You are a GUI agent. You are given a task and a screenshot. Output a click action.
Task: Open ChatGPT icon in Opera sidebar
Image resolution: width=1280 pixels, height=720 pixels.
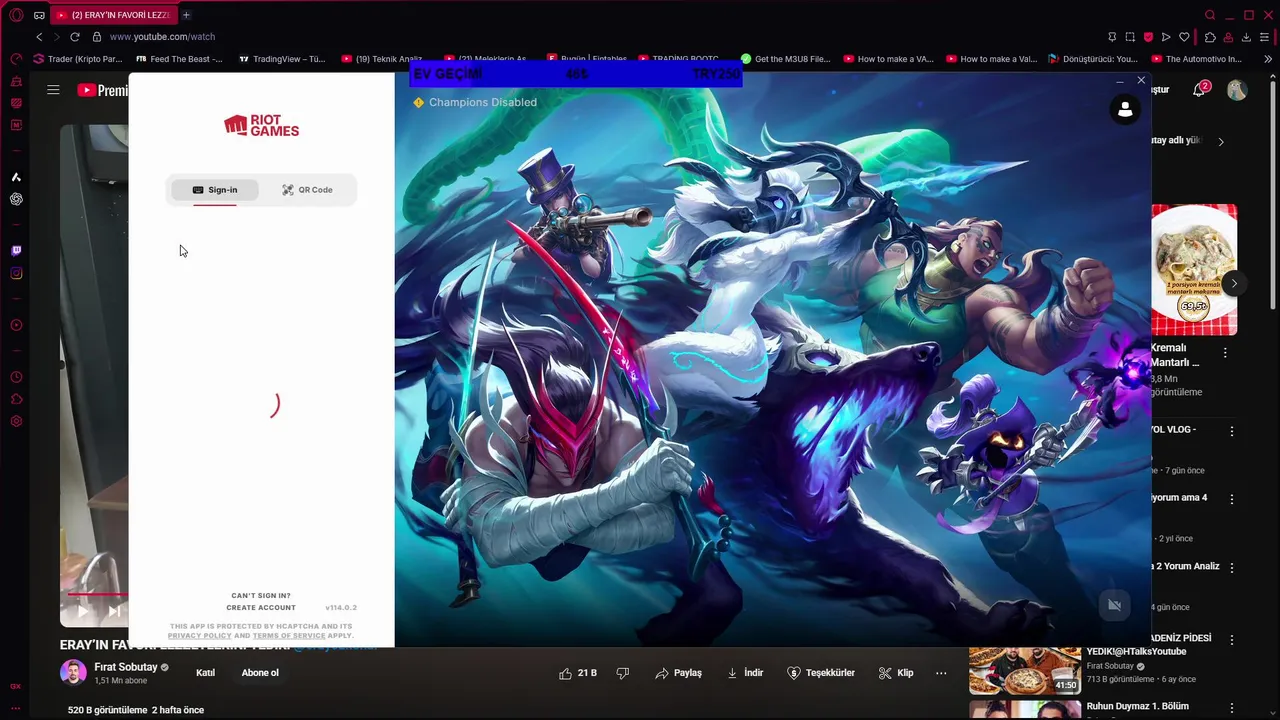coord(16,199)
